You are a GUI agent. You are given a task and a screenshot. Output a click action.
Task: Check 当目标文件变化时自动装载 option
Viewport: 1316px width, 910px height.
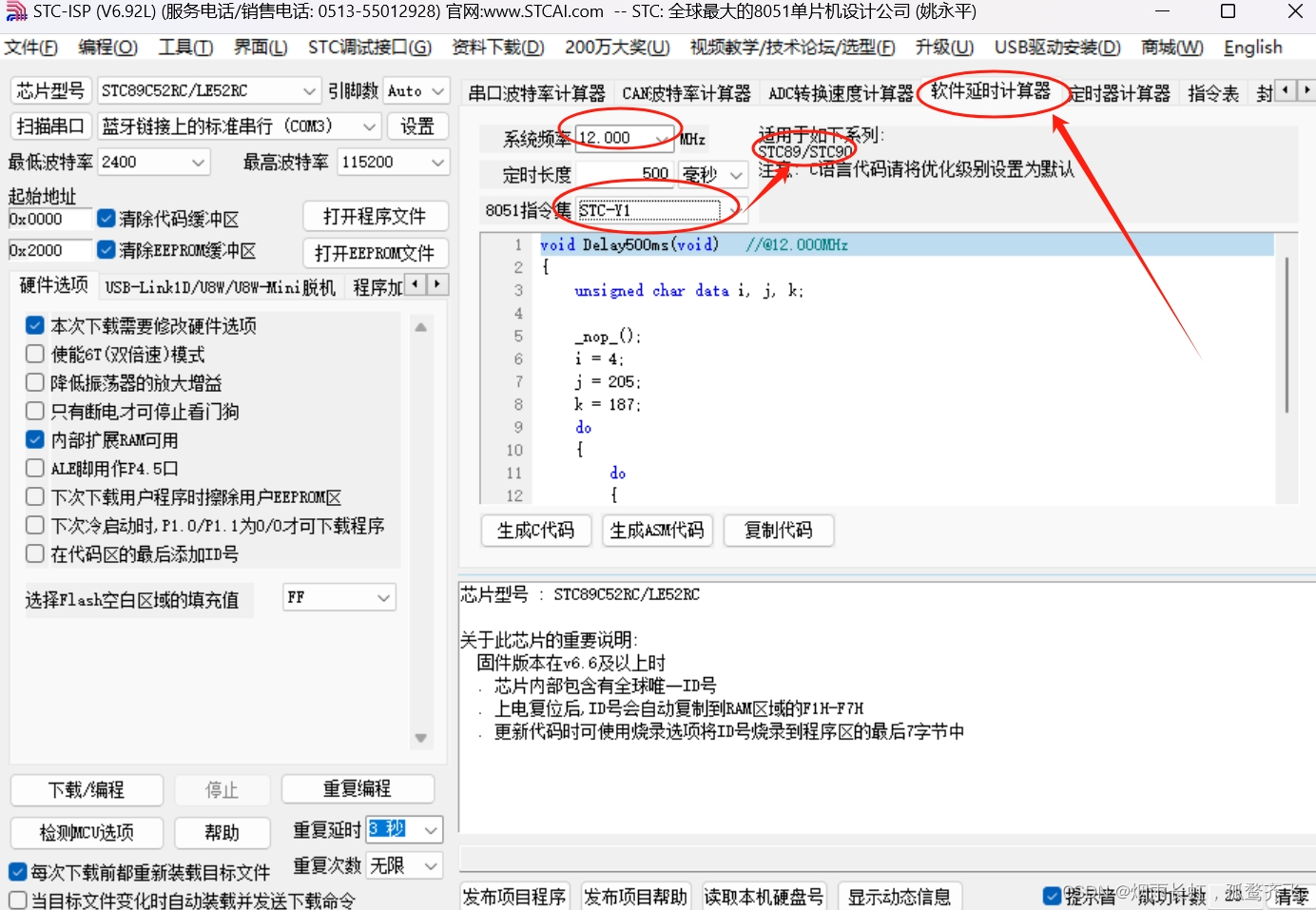click(x=17, y=900)
